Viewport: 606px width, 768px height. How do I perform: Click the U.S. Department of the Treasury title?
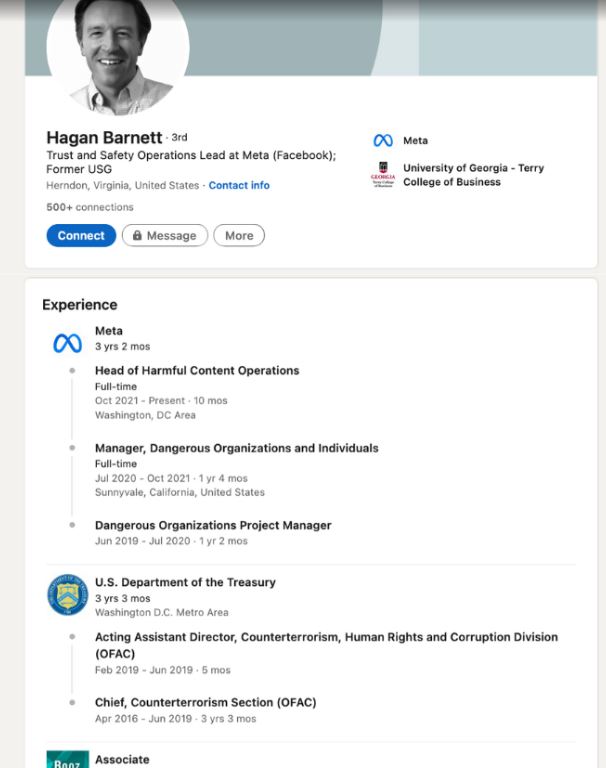tap(185, 582)
